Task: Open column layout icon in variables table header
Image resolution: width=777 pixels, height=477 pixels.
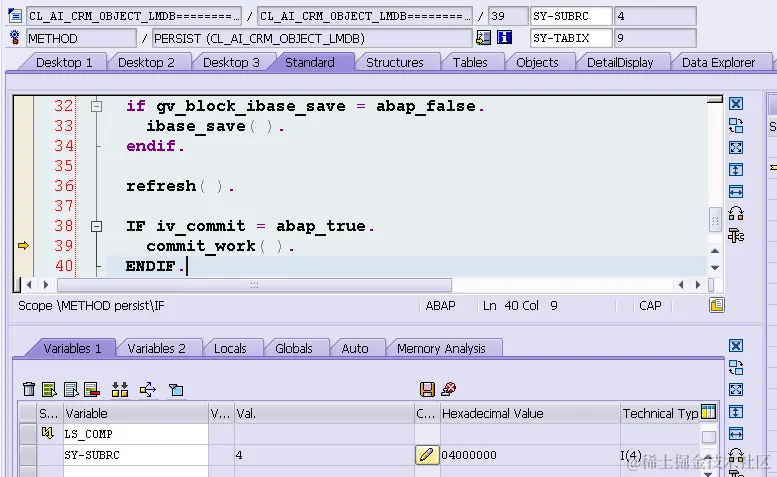Action: click(x=709, y=412)
